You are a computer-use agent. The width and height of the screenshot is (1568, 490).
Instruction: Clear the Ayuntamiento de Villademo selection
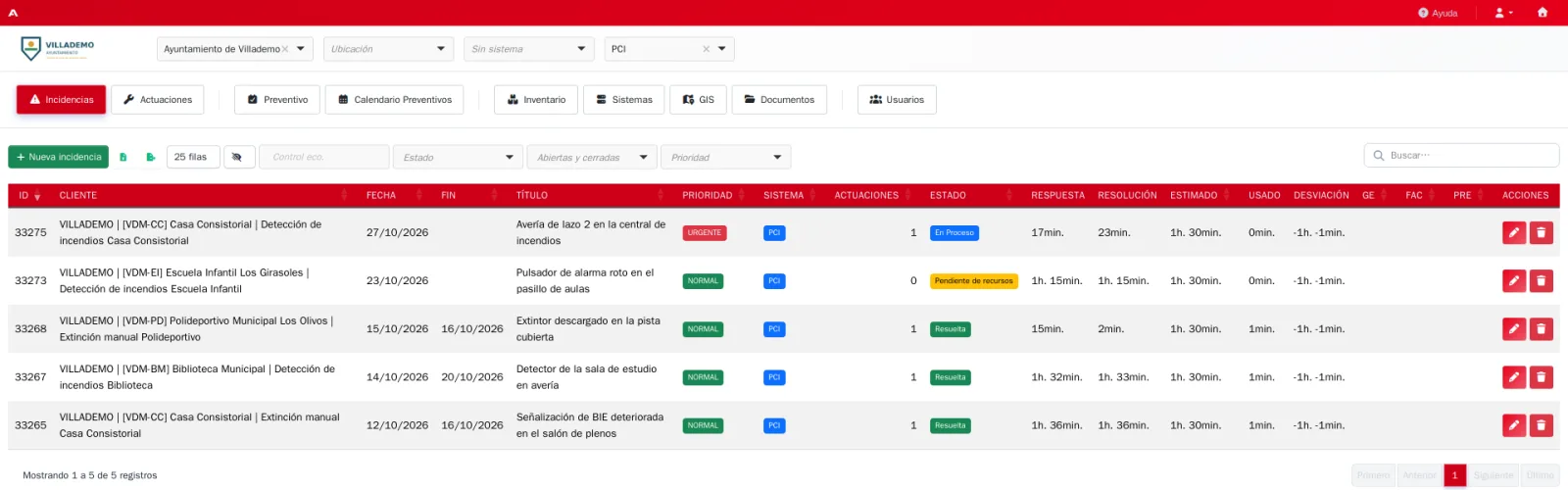(285, 49)
